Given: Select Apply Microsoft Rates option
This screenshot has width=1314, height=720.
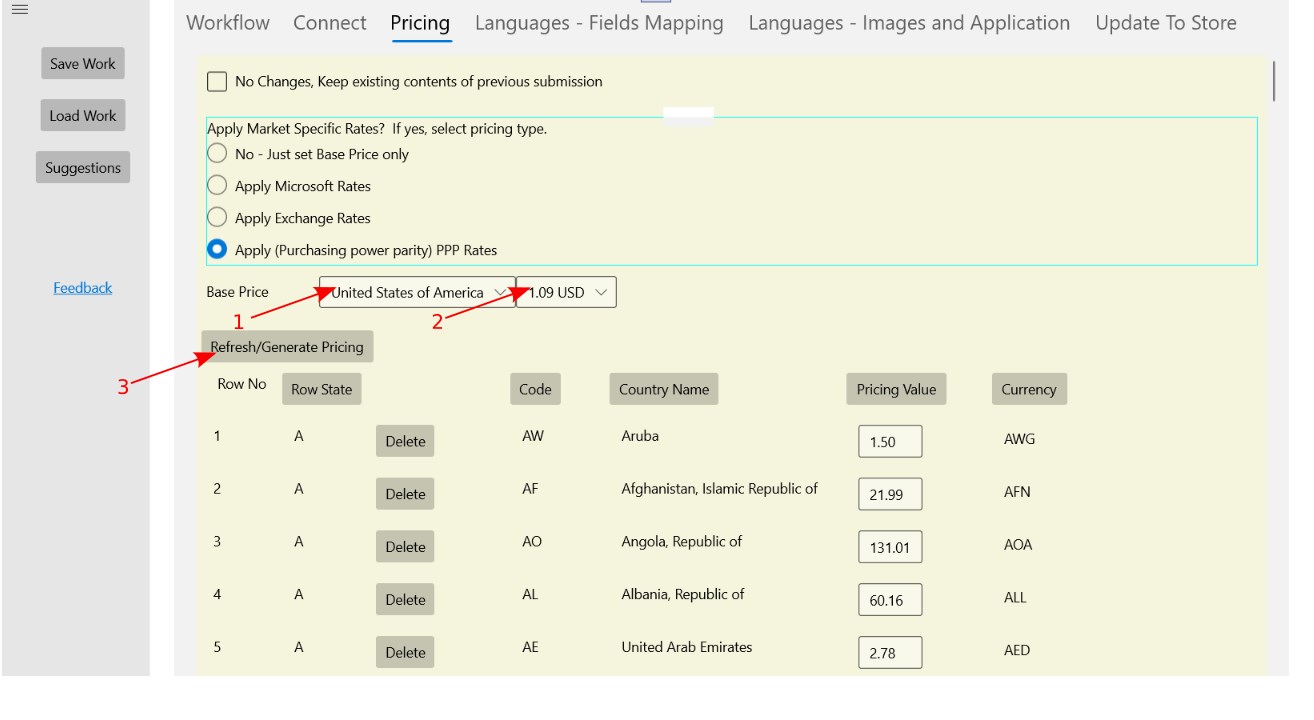Looking at the screenshot, I should click(x=217, y=186).
